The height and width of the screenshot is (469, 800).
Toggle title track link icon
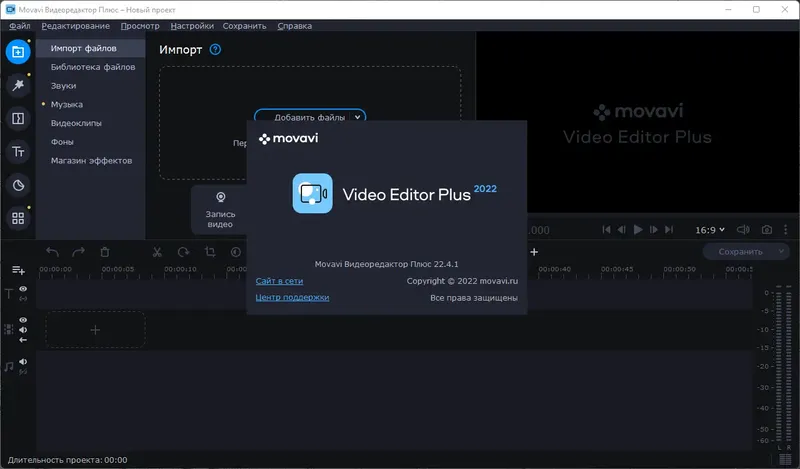[x=23, y=299]
